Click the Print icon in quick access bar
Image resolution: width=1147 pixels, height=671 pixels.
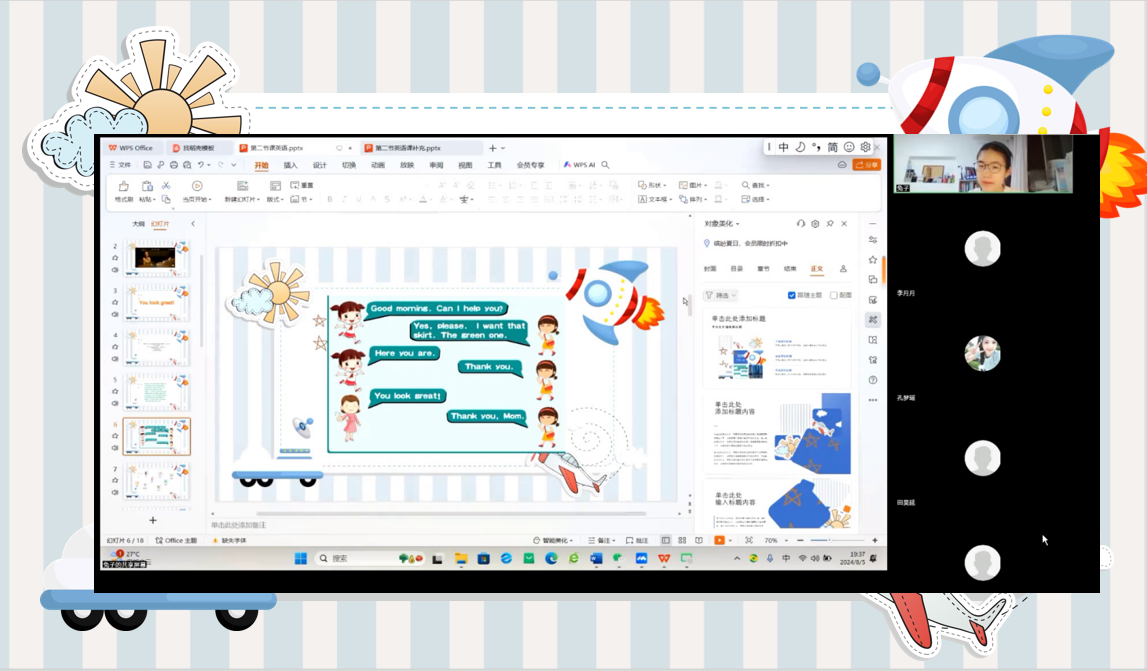pos(173,165)
